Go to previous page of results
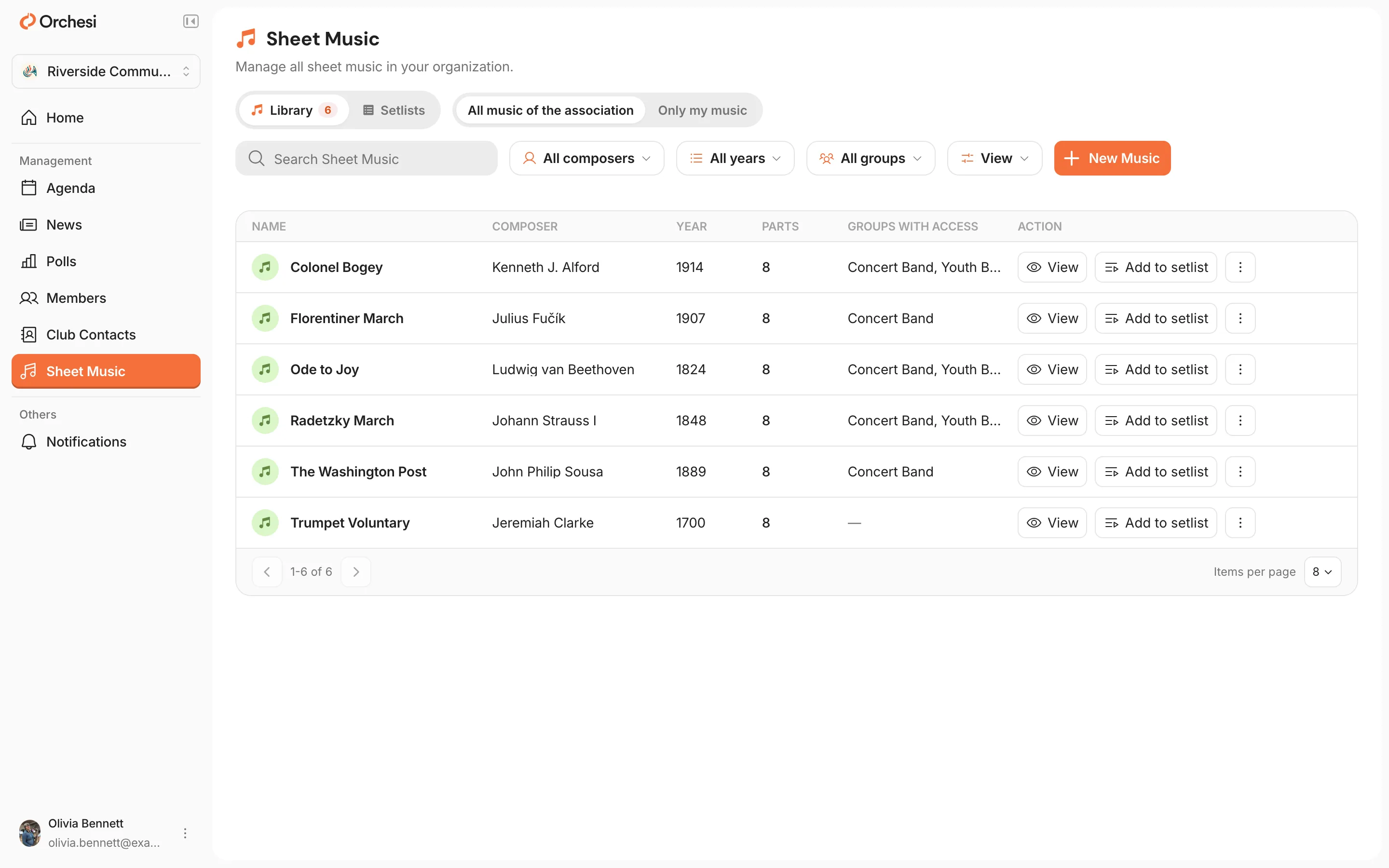1389x868 pixels. point(267,572)
